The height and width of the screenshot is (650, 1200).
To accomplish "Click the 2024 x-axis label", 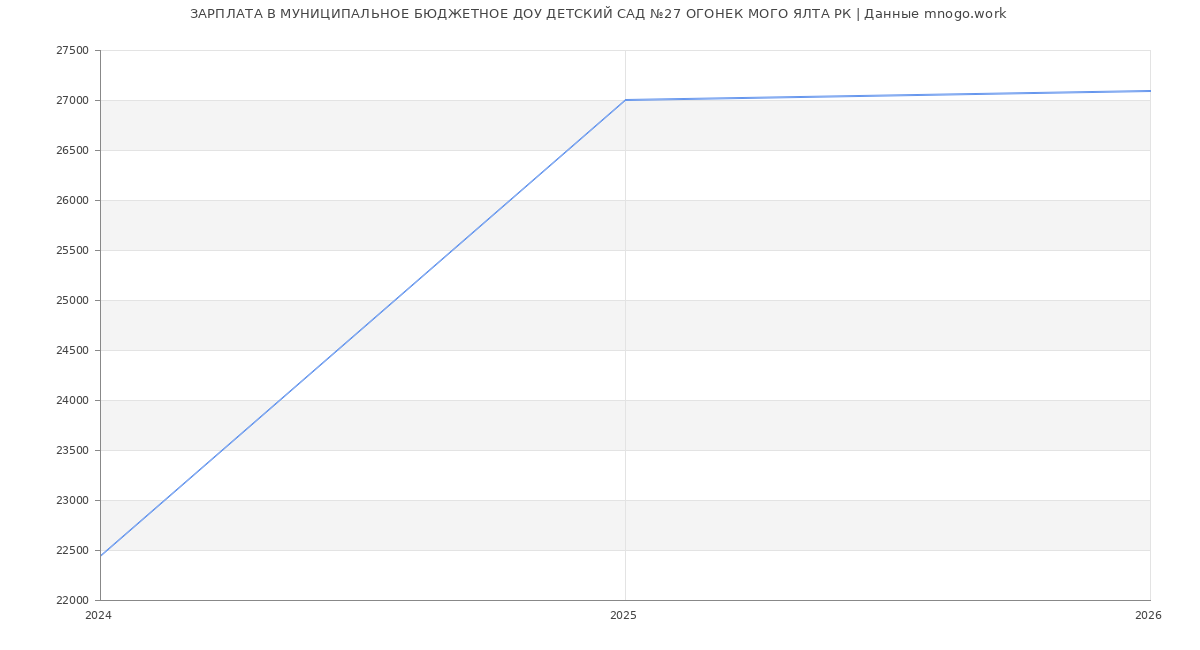I will click(98, 615).
